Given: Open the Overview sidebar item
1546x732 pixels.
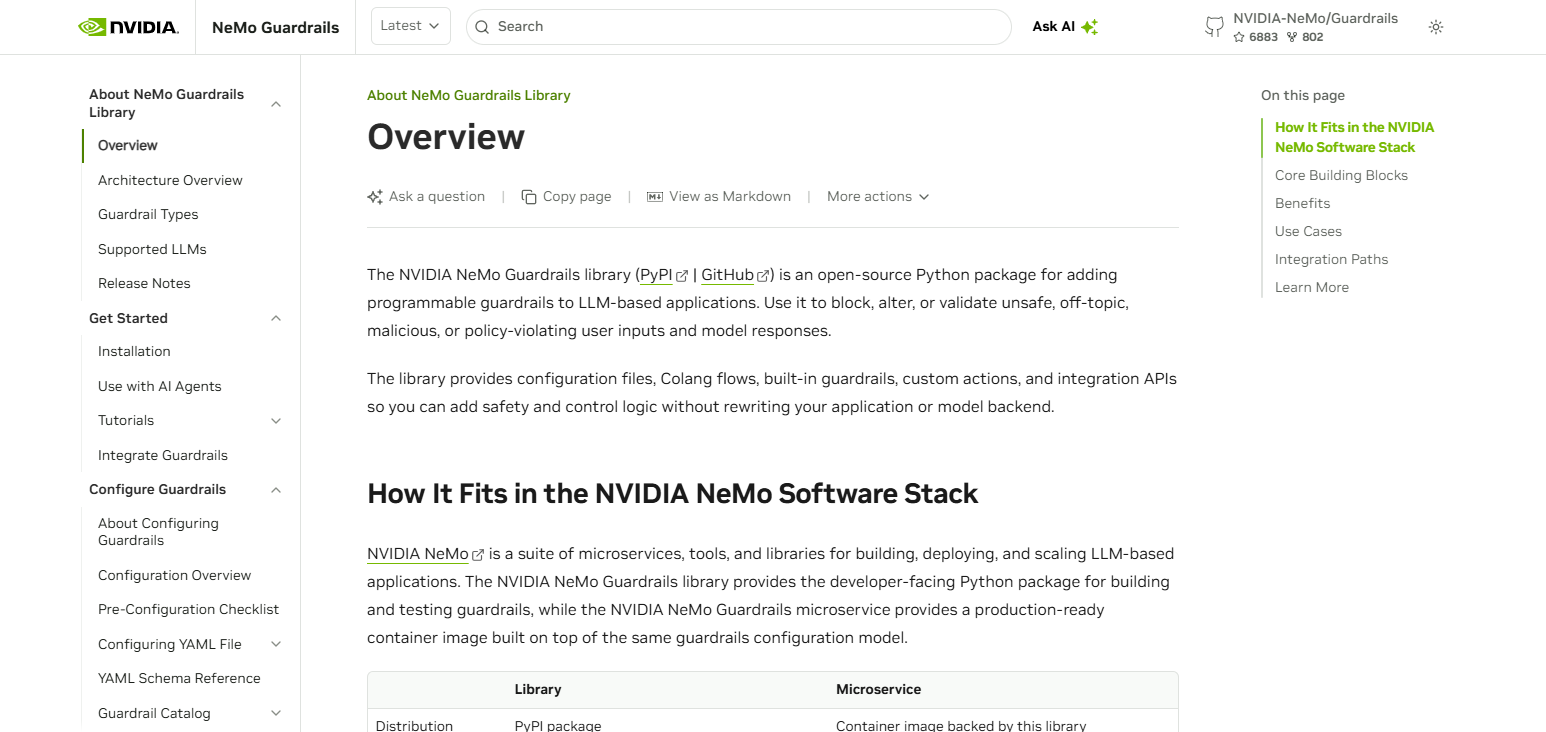Looking at the screenshot, I should coord(128,146).
